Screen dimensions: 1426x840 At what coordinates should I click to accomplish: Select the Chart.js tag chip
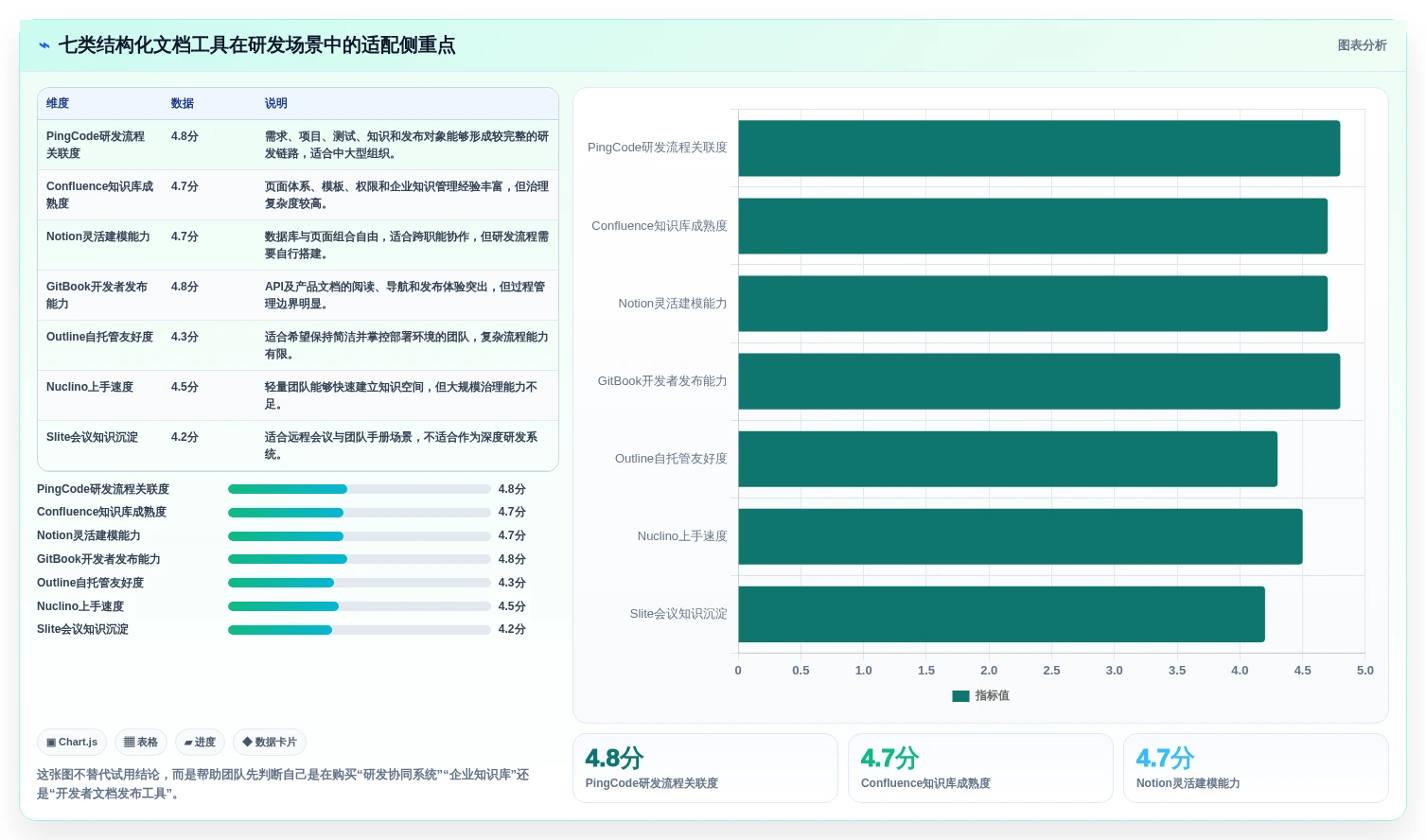pos(72,743)
